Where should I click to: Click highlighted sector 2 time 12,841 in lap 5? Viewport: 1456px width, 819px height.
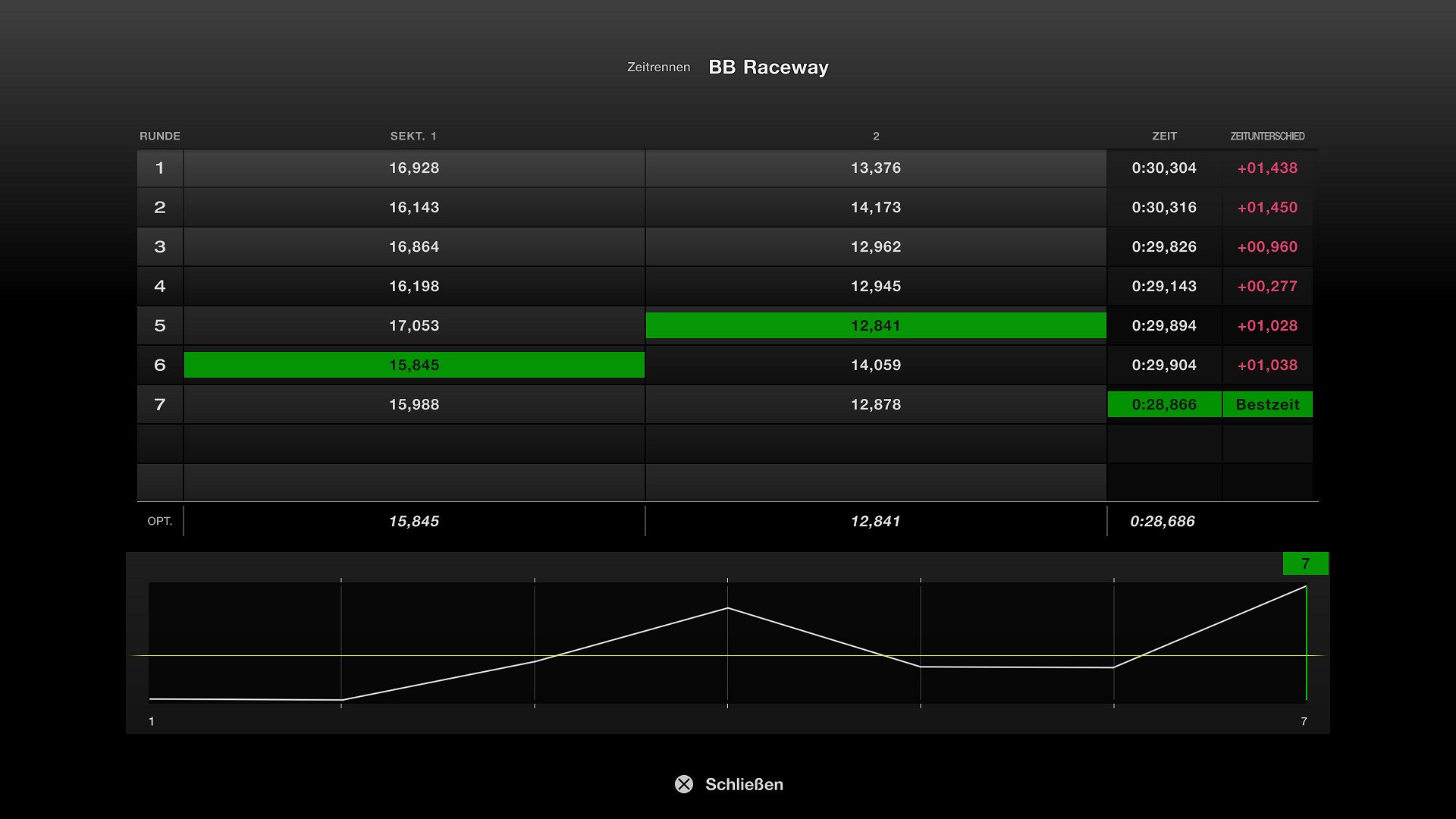(x=876, y=325)
